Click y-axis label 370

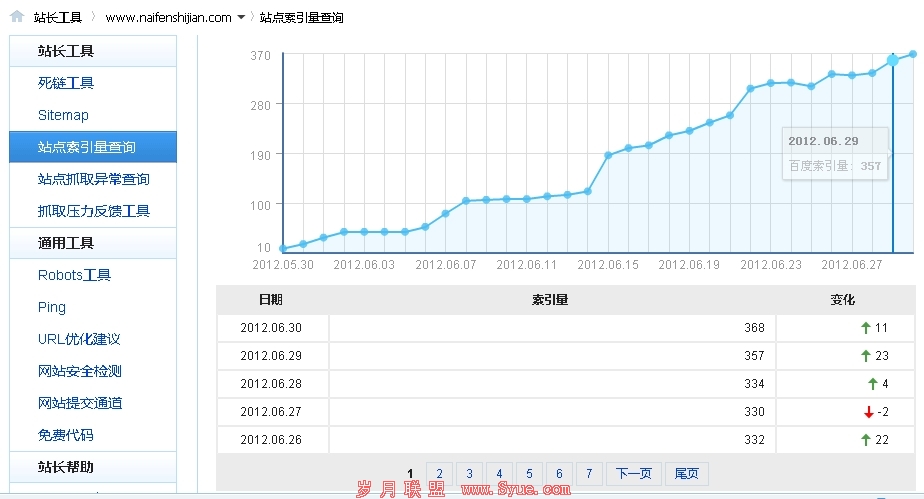[x=260, y=55]
